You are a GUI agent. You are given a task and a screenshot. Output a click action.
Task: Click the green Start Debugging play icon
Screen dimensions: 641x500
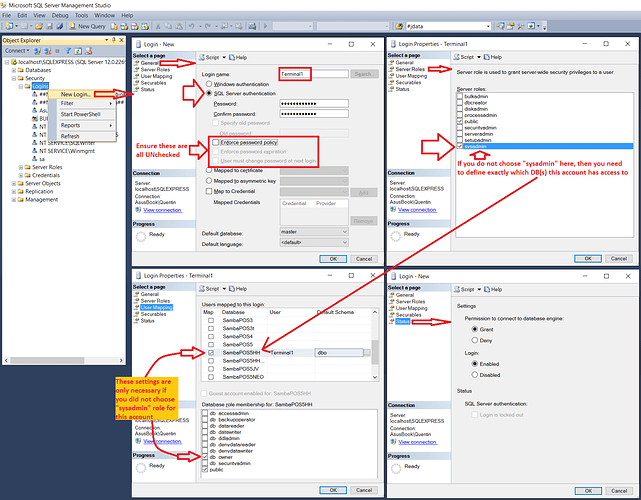[265, 26]
